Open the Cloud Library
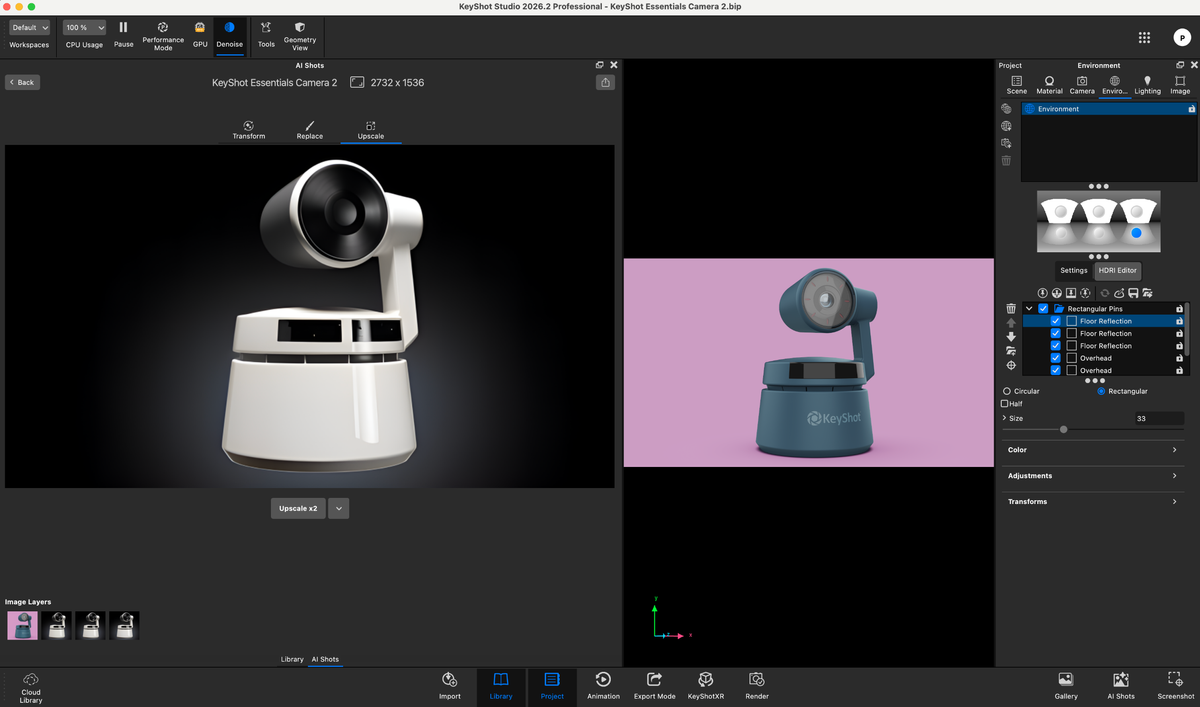The height and width of the screenshot is (707, 1200). pos(31,688)
